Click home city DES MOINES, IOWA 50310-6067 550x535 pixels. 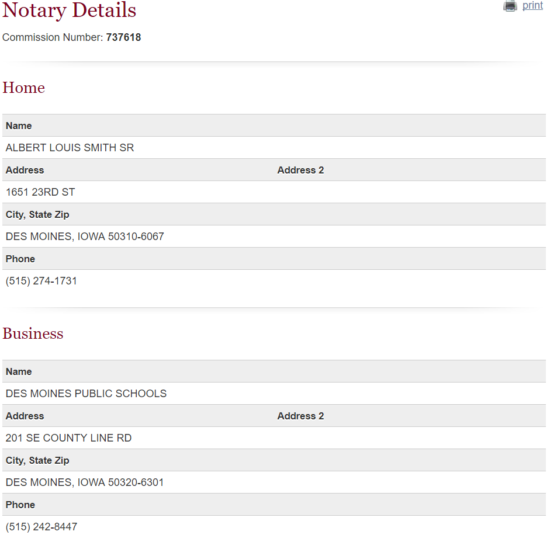[85, 236]
